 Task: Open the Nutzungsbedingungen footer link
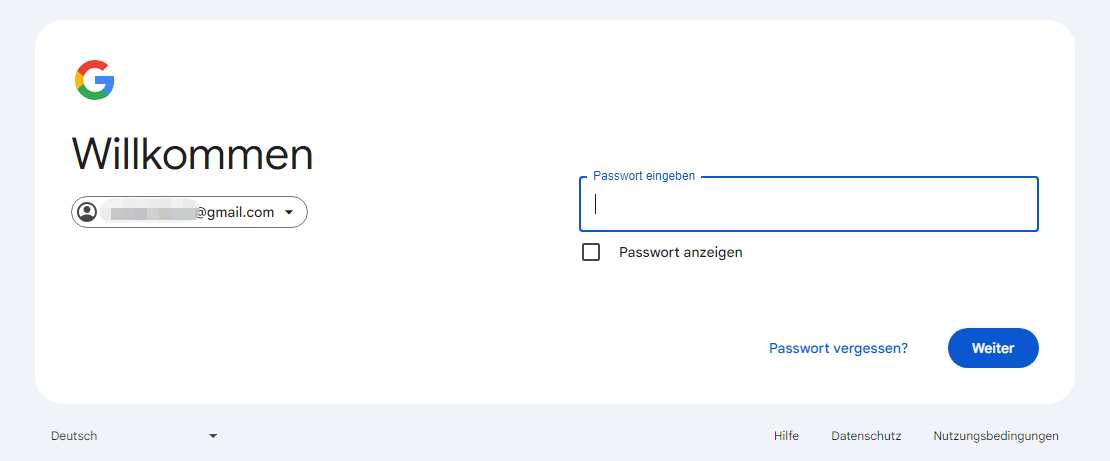point(995,436)
